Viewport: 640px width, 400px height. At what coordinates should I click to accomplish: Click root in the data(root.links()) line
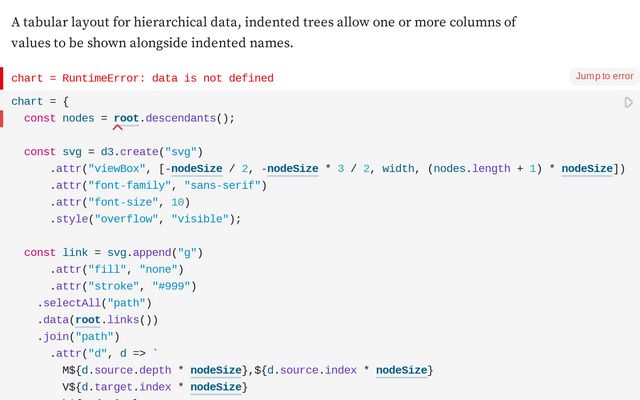coord(88,320)
